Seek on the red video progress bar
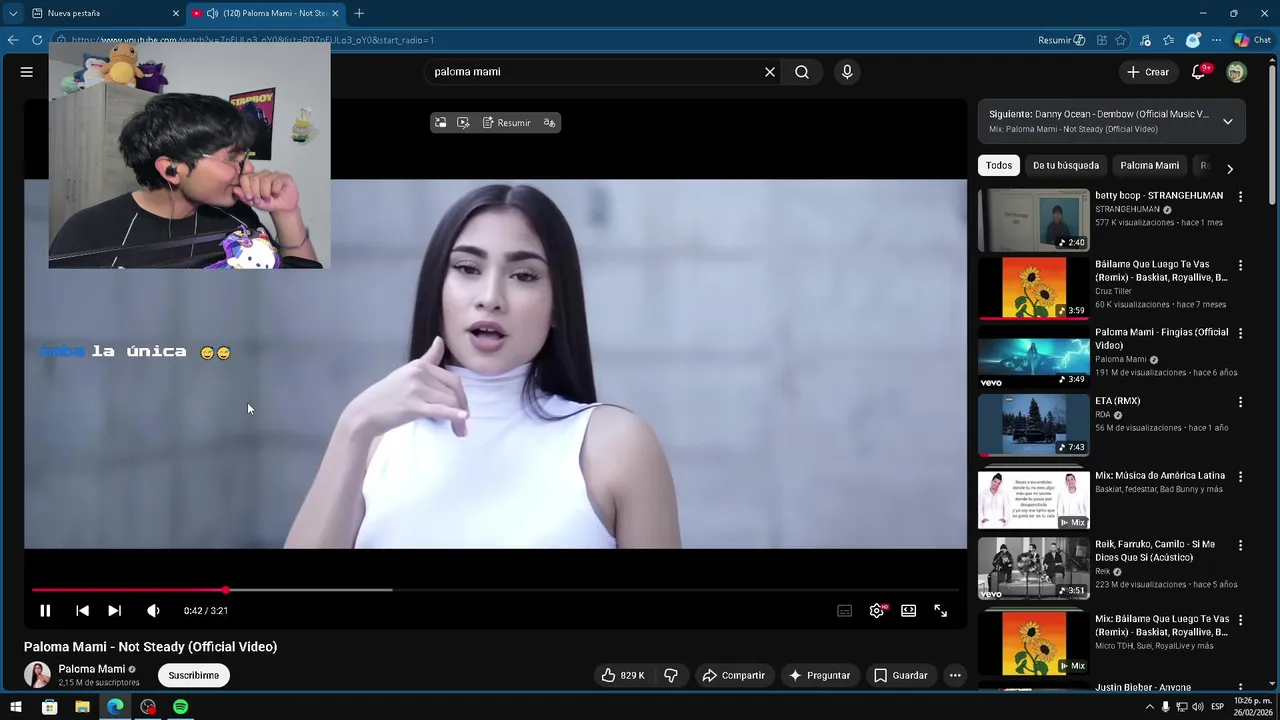 pyautogui.click(x=495, y=590)
